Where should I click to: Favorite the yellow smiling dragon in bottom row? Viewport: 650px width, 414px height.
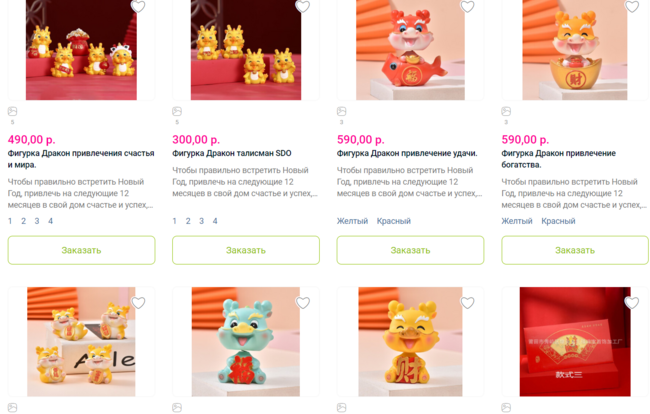pyautogui.click(x=467, y=303)
